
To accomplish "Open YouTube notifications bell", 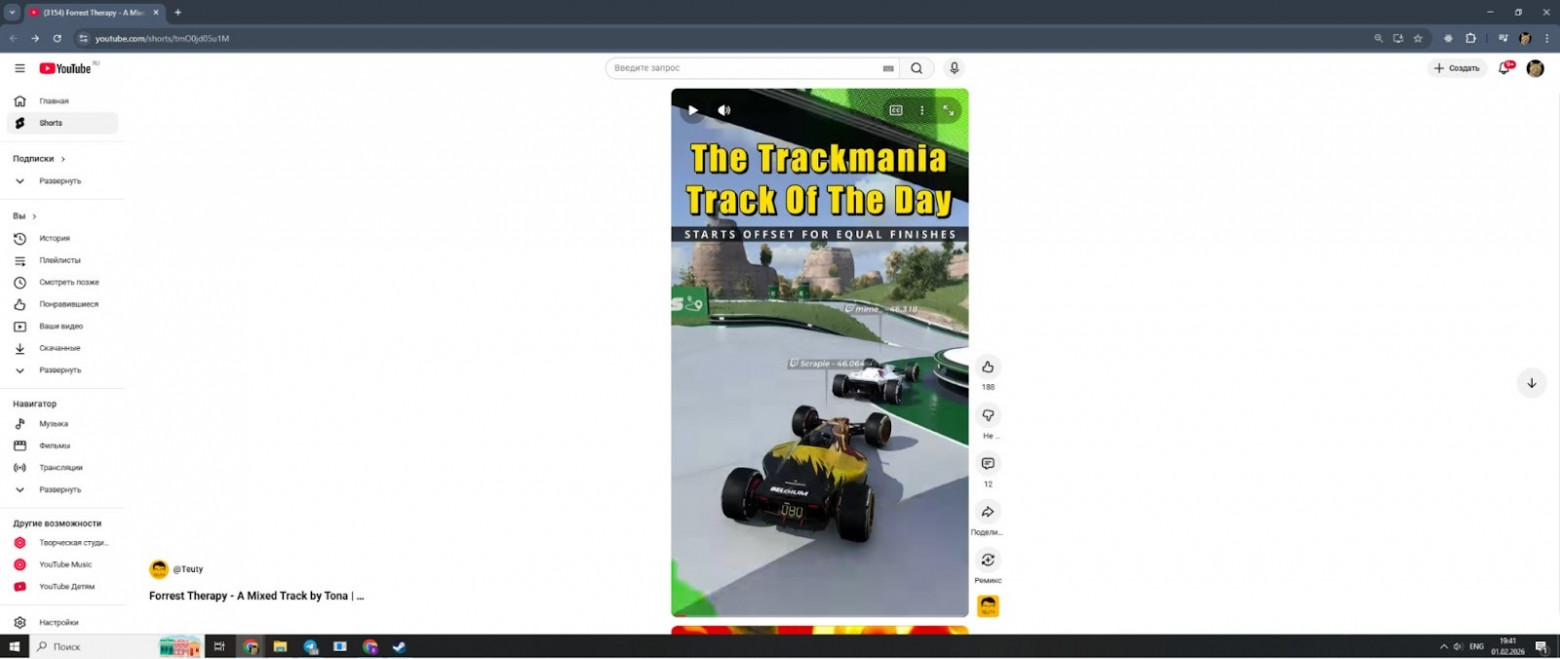I will click(x=1504, y=68).
